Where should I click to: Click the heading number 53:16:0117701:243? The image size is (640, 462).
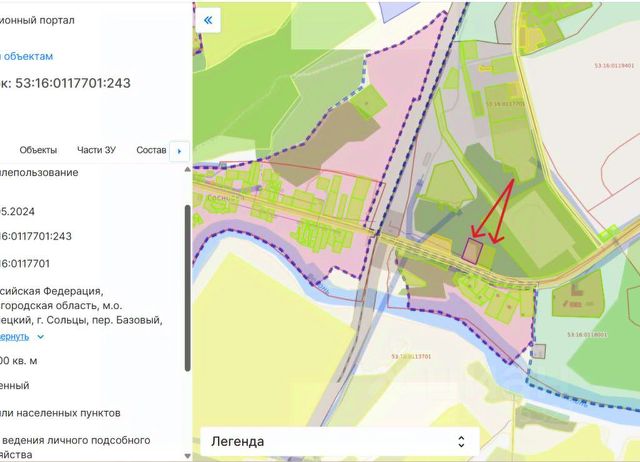(73, 83)
